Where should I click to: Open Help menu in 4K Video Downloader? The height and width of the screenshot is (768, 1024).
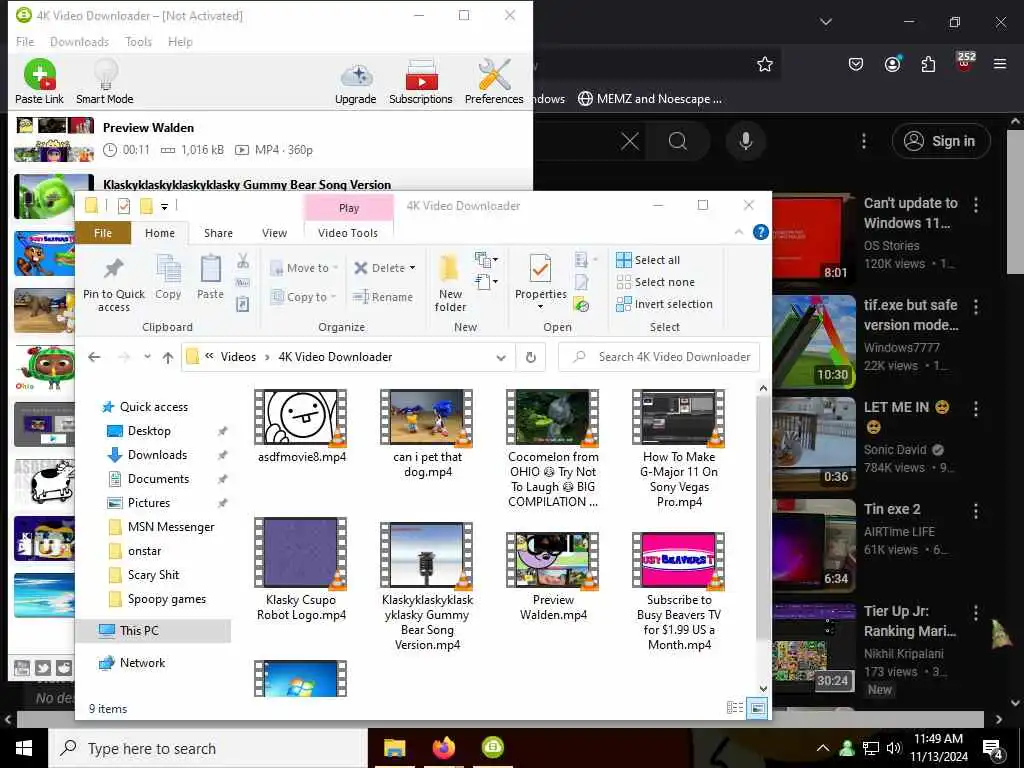point(180,42)
